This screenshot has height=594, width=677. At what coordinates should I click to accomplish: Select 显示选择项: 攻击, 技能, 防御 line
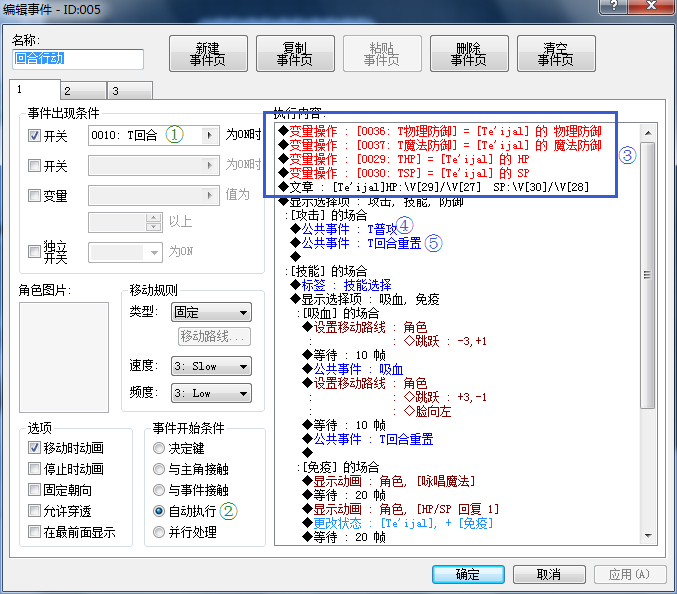pos(371,201)
